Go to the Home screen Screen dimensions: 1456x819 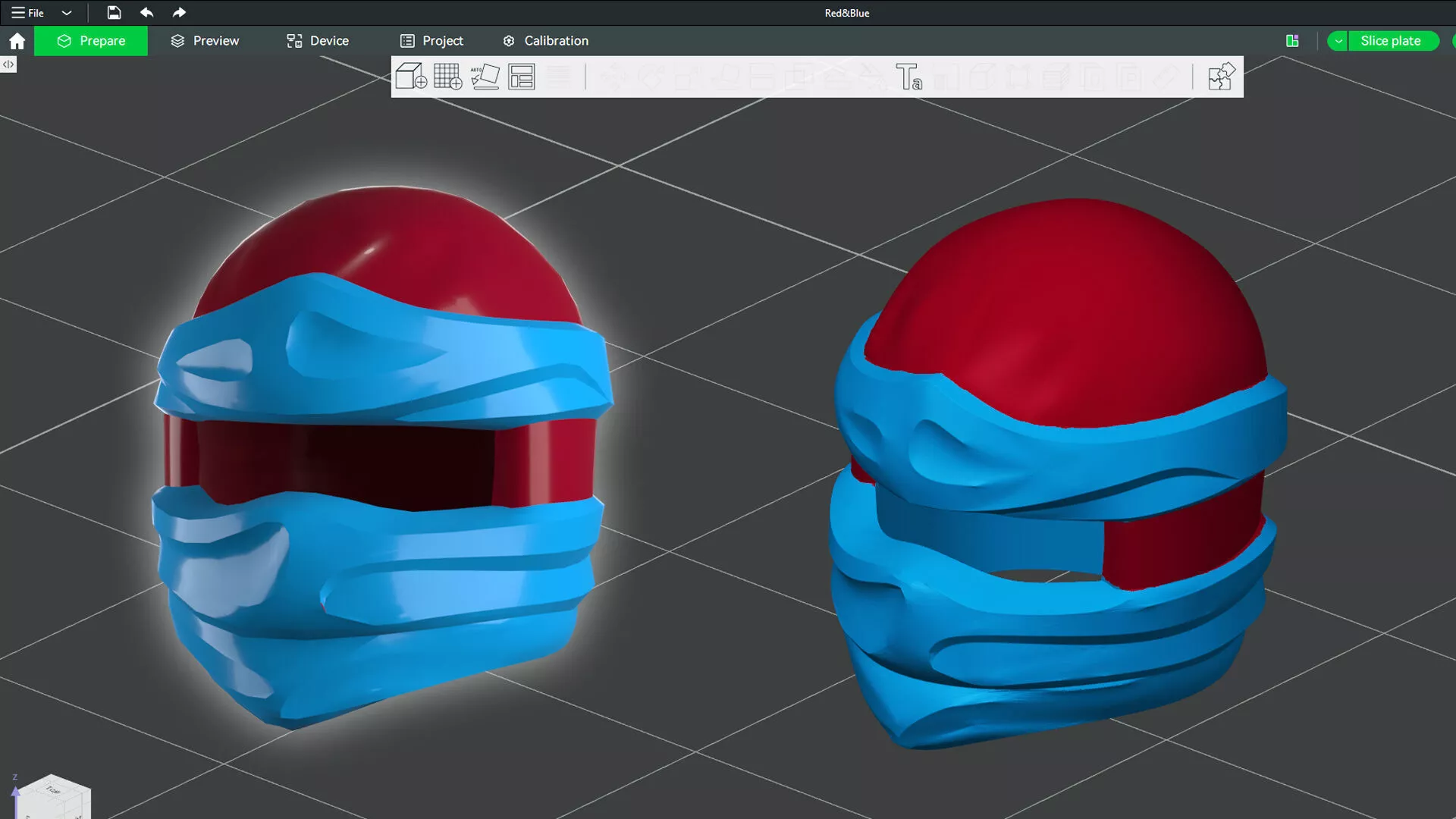17,41
